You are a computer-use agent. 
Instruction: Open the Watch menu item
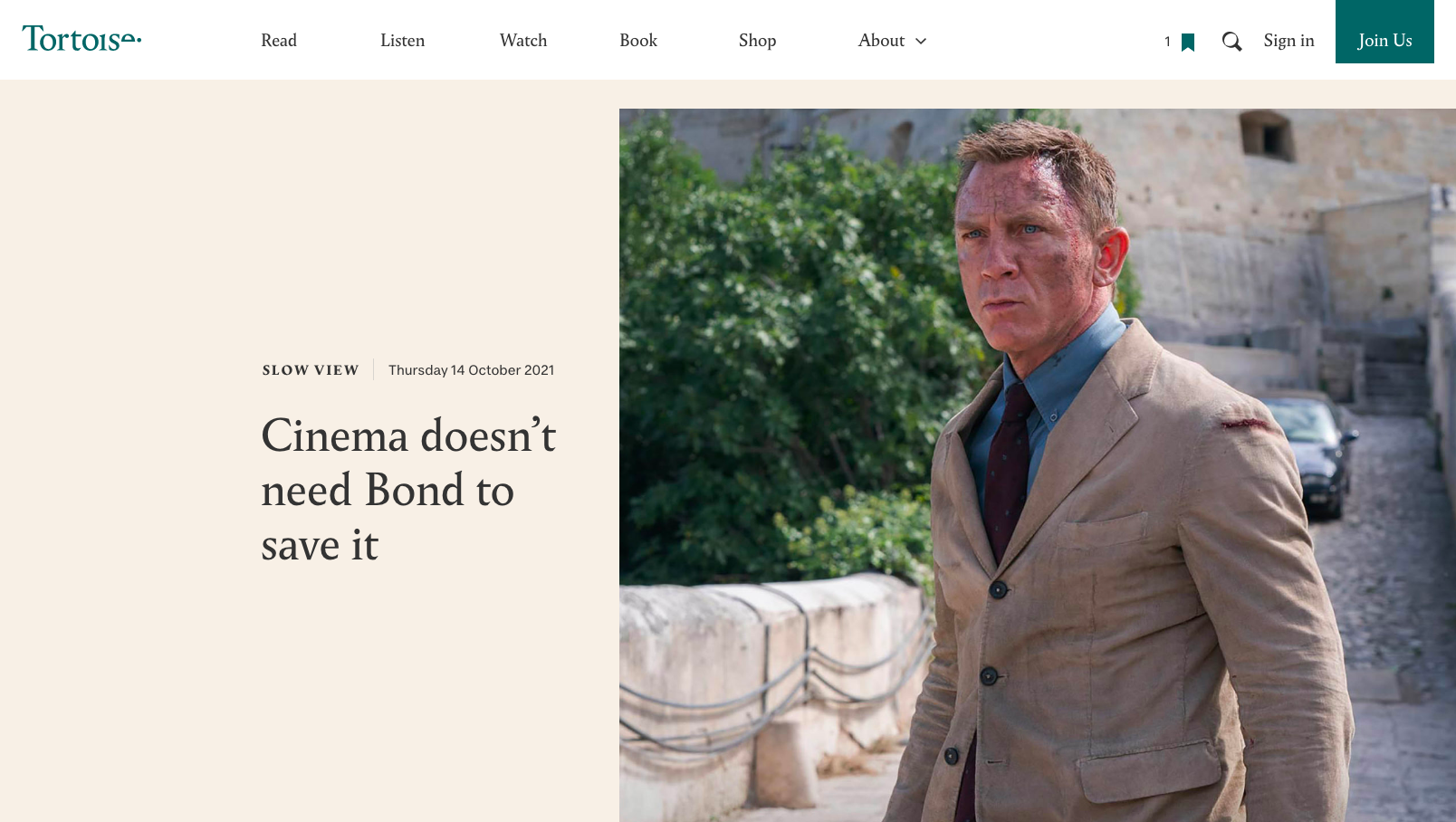(523, 41)
